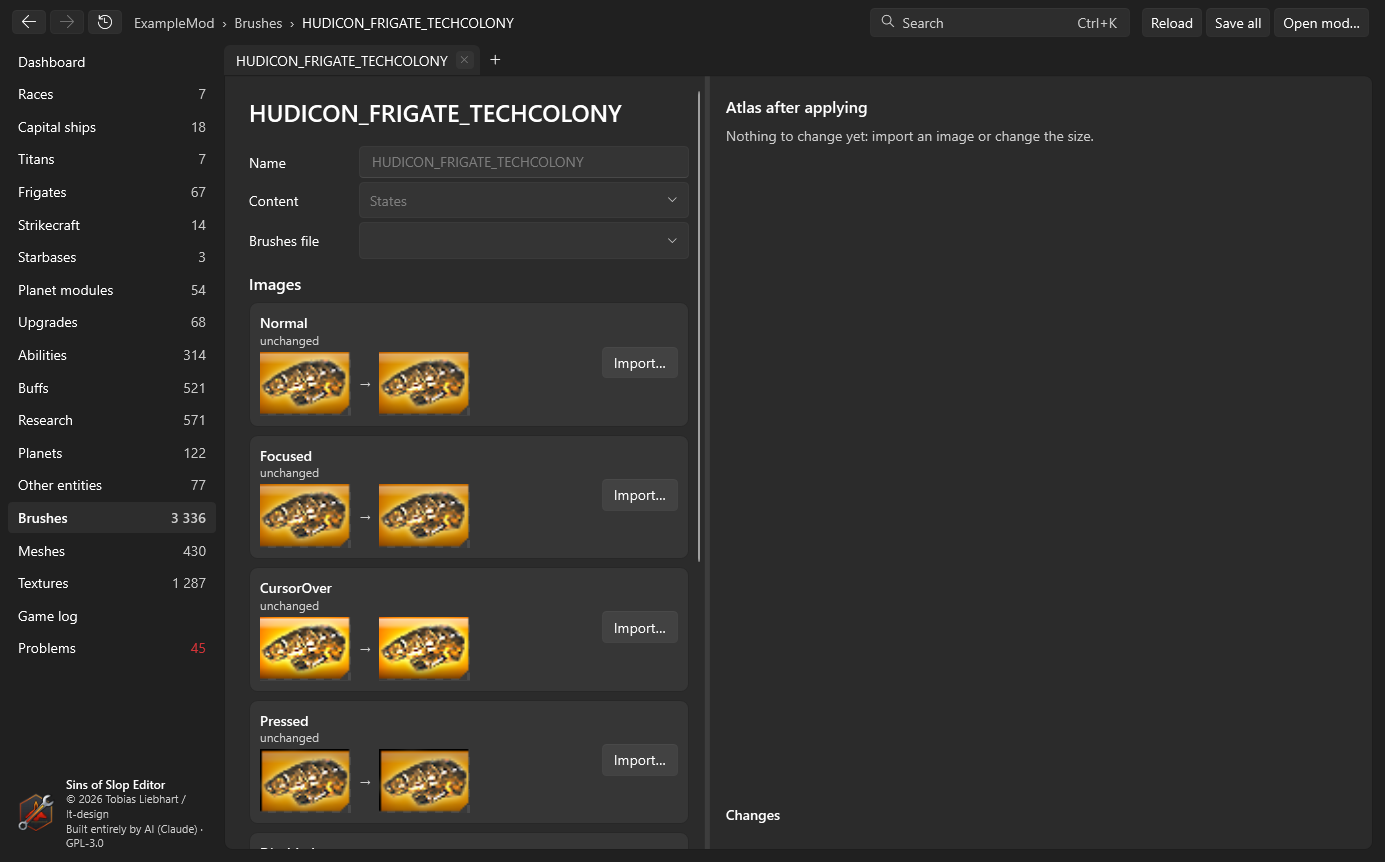This screenshot has height=862, width=1385.
Task: Open the navigation history clock icon
Action: [105, 22]
